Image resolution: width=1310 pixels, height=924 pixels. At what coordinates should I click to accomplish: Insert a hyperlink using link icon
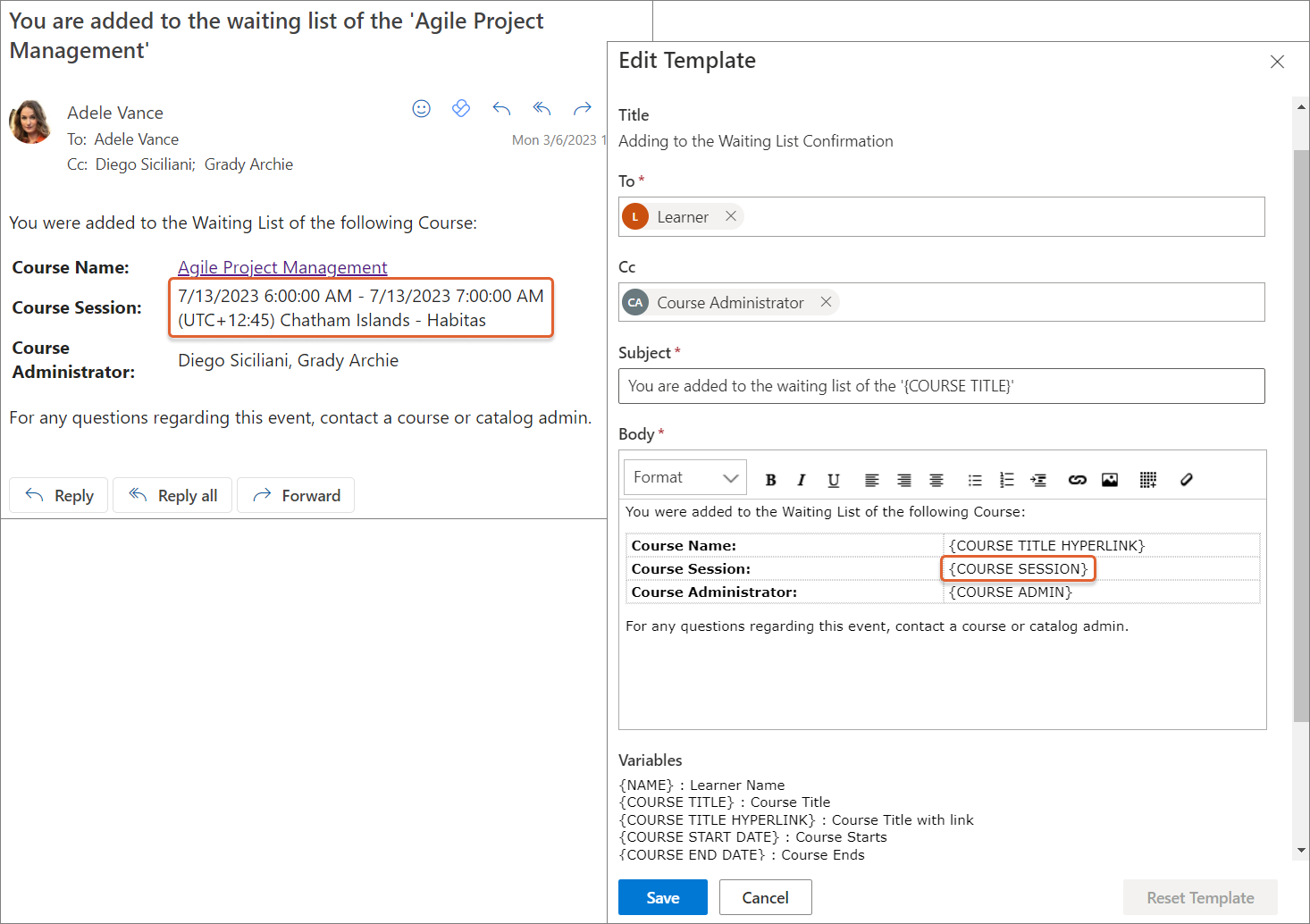(x=1077, y=480)
